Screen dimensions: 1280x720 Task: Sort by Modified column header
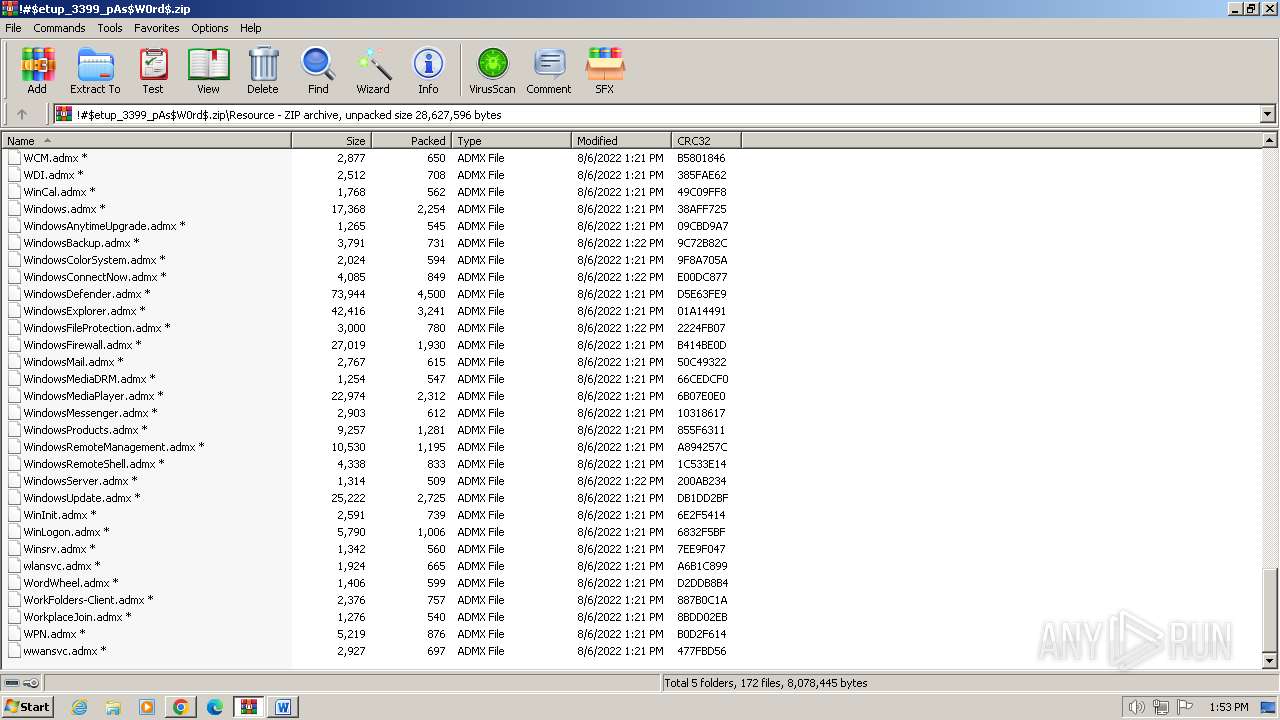(x=621, y=141)
